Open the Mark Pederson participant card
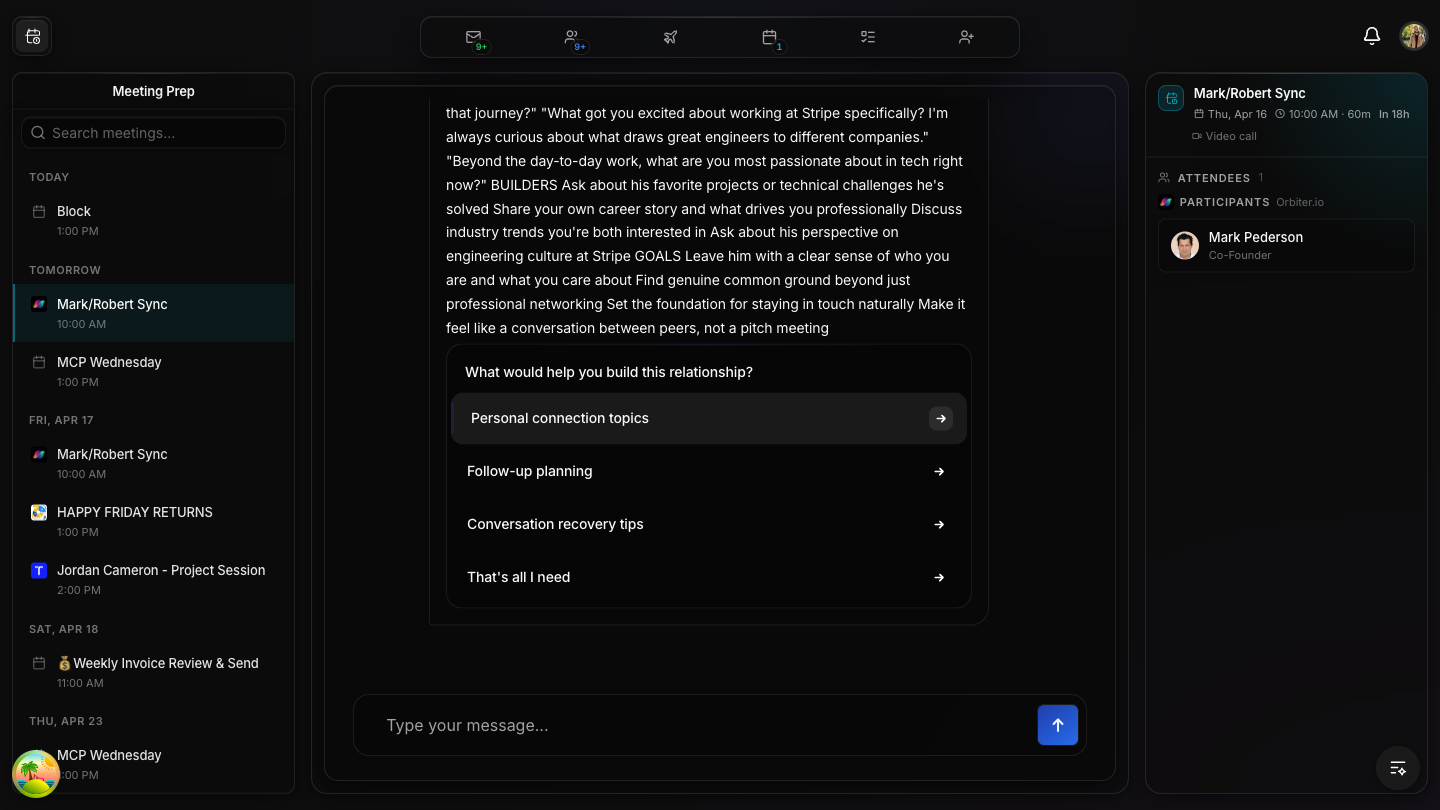Viewport: 1440px width, 810px height. (1286, 245)
